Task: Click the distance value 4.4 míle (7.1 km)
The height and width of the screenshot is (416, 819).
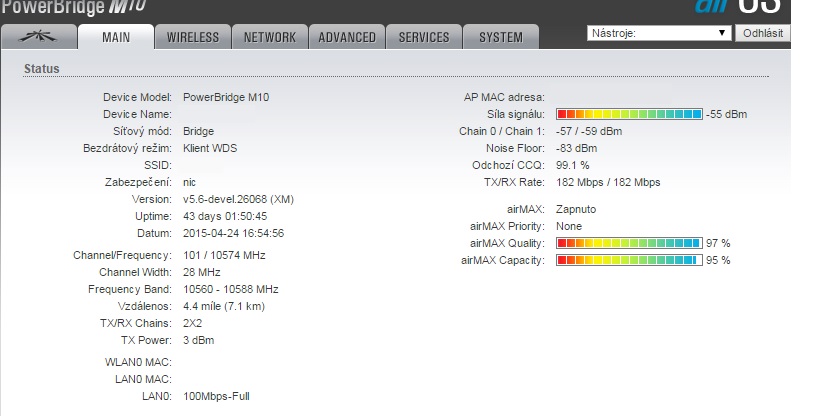Action: (x=224, y=306)
